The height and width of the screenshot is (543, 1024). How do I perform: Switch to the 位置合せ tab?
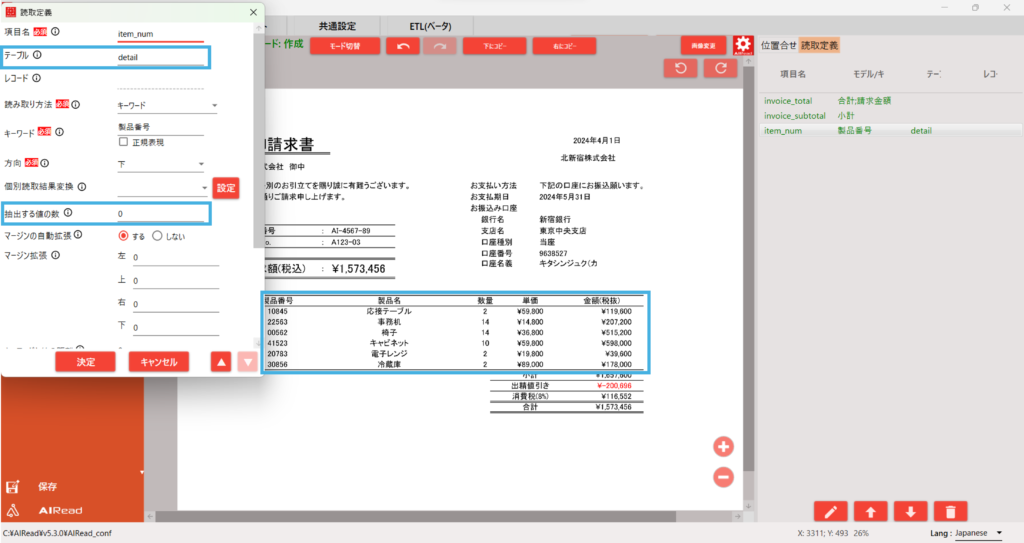779,45
